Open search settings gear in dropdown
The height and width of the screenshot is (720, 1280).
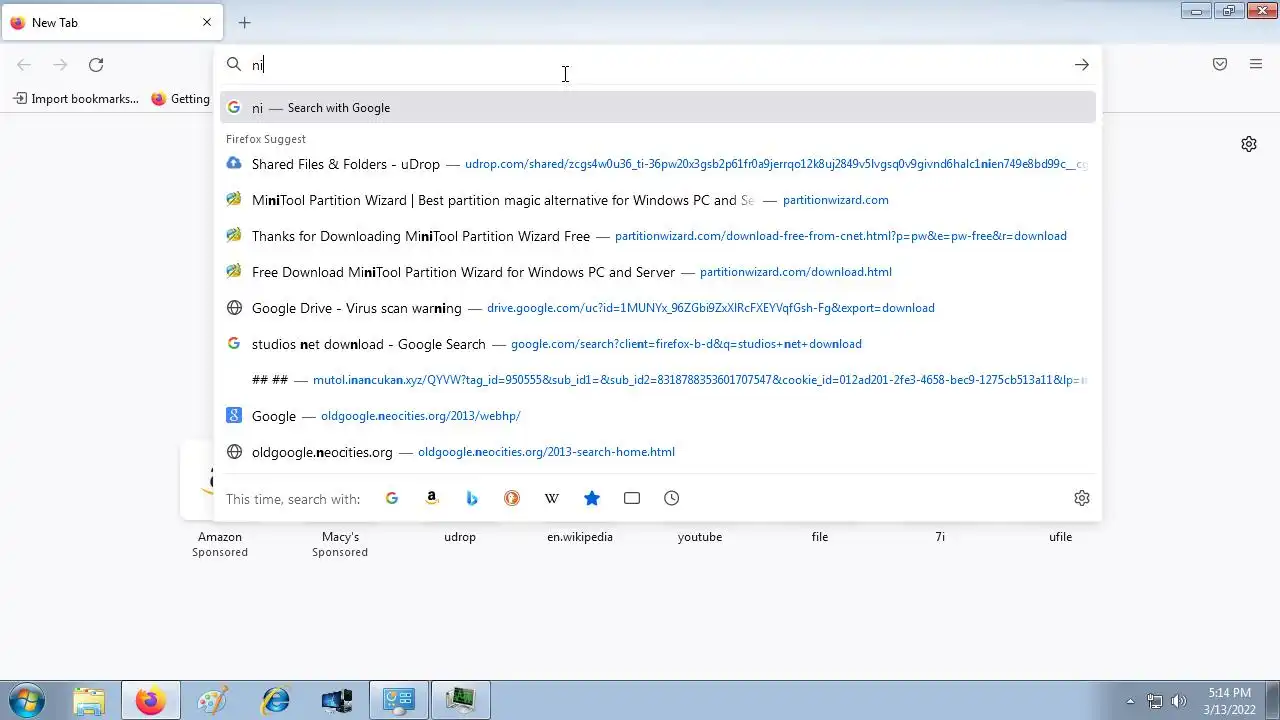coord(1082,498)
